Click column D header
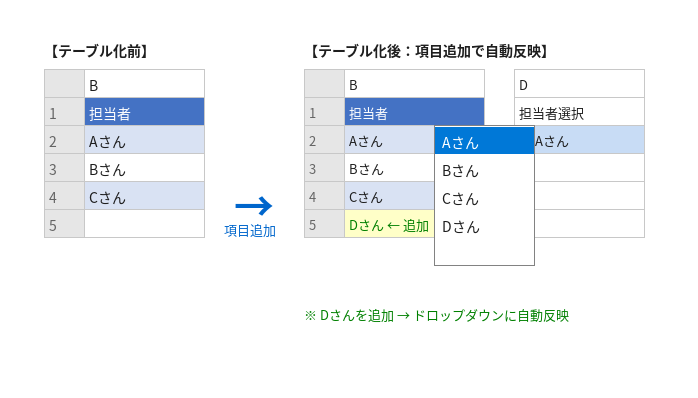Viewport: 698px width, 398px height. point(579,84)
